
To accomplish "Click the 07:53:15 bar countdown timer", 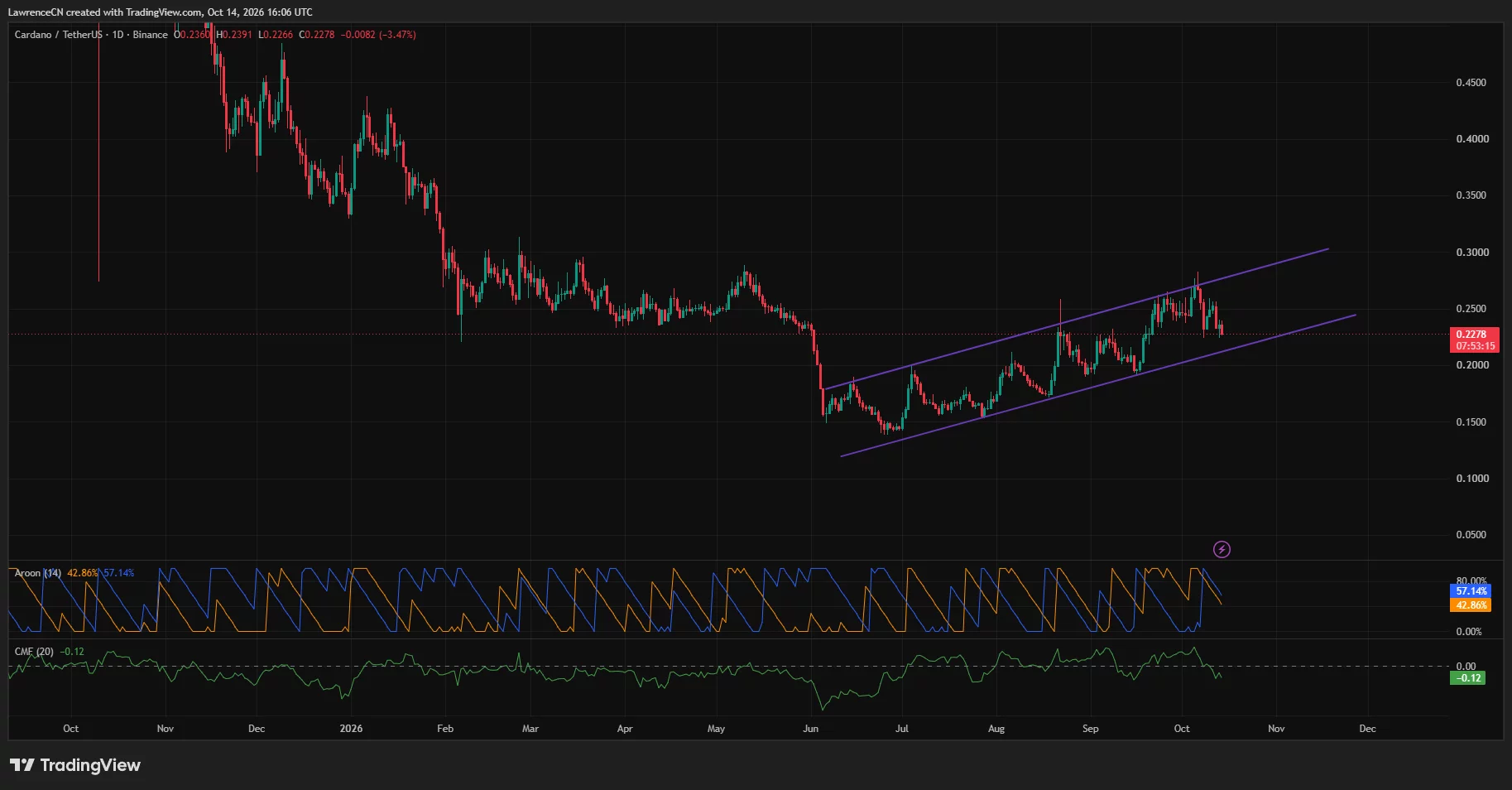I will pos(1474,346).
